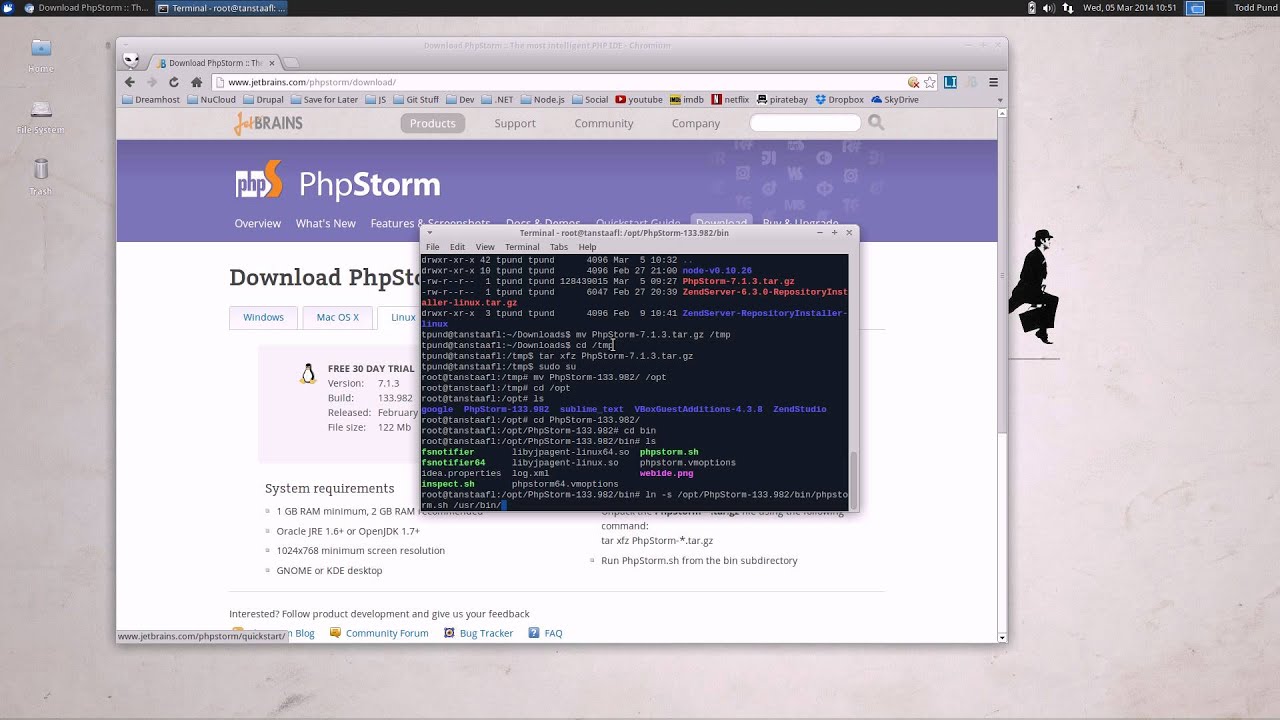
Task: Switch to the Windows download tab
Action: click(x=263, y=317)
